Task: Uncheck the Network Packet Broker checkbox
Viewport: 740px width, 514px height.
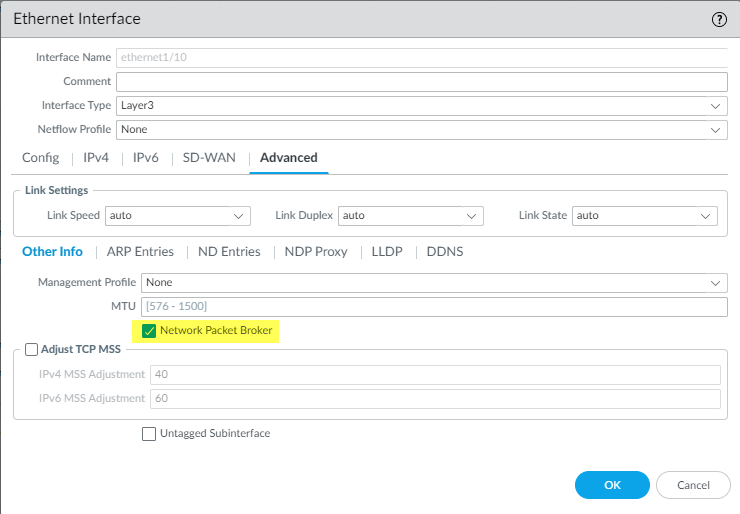Action: (x=149, y=330)
